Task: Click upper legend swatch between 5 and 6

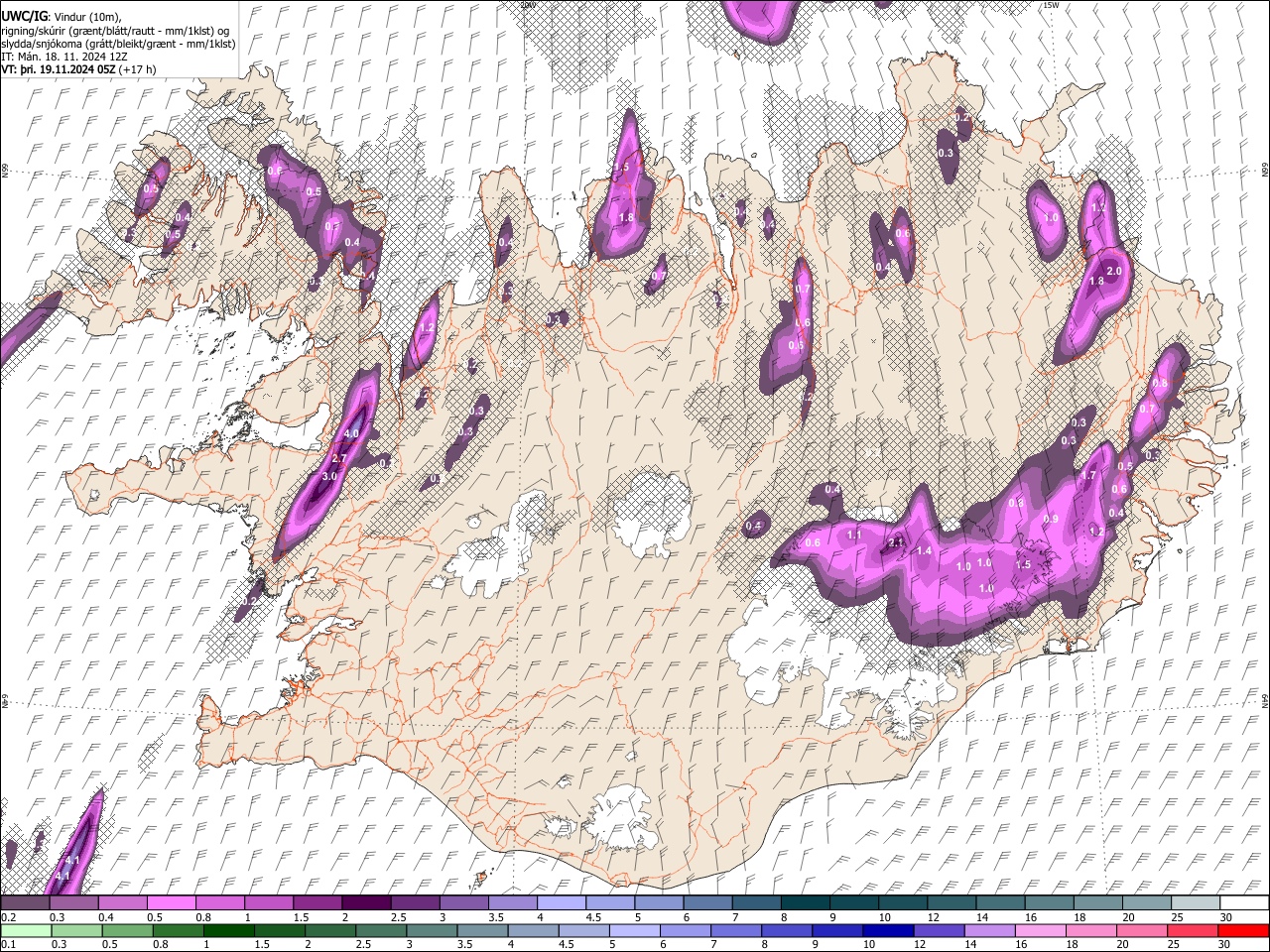Action: [659, 903]
